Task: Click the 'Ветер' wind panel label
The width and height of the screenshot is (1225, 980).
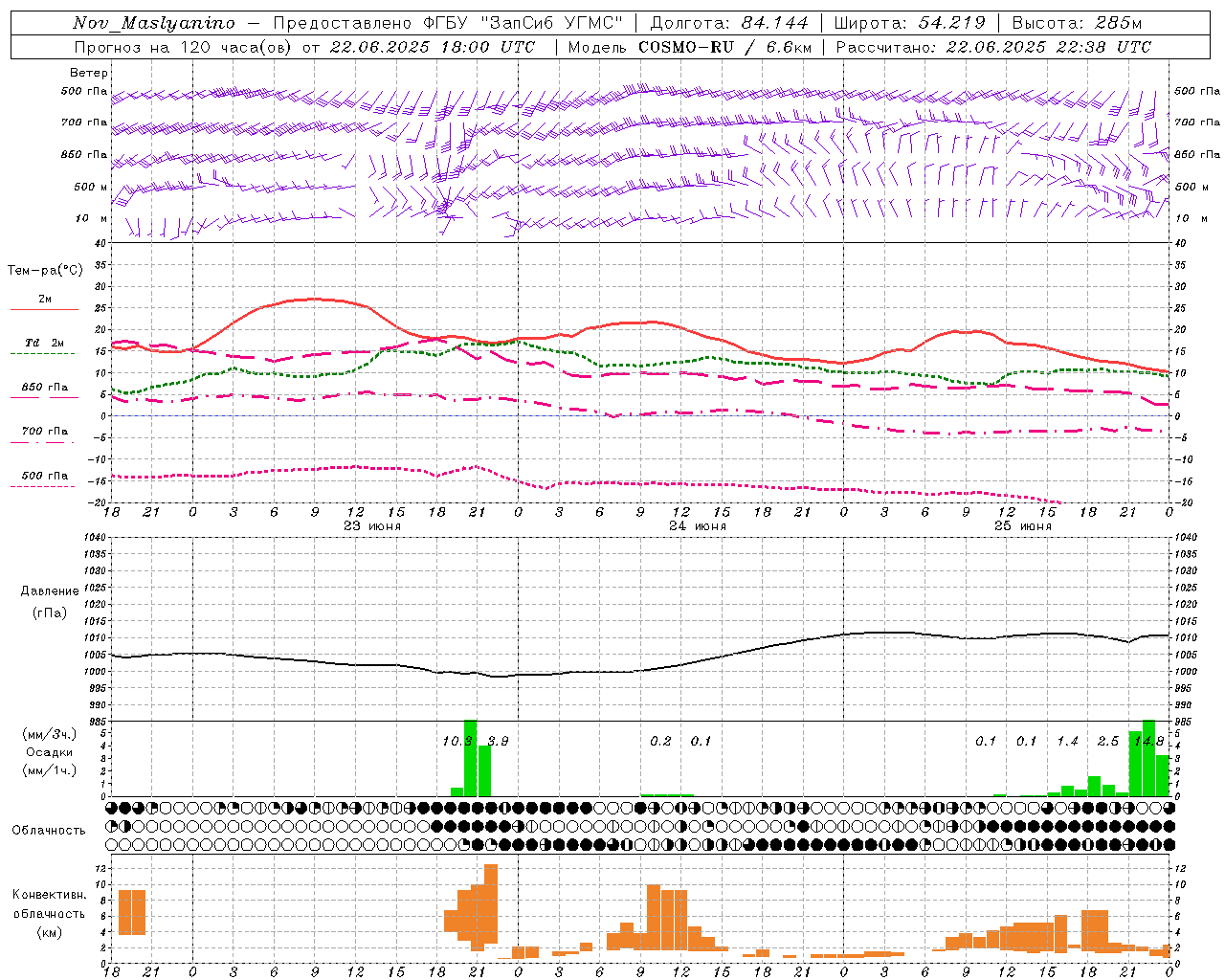Action: point(89,73)
